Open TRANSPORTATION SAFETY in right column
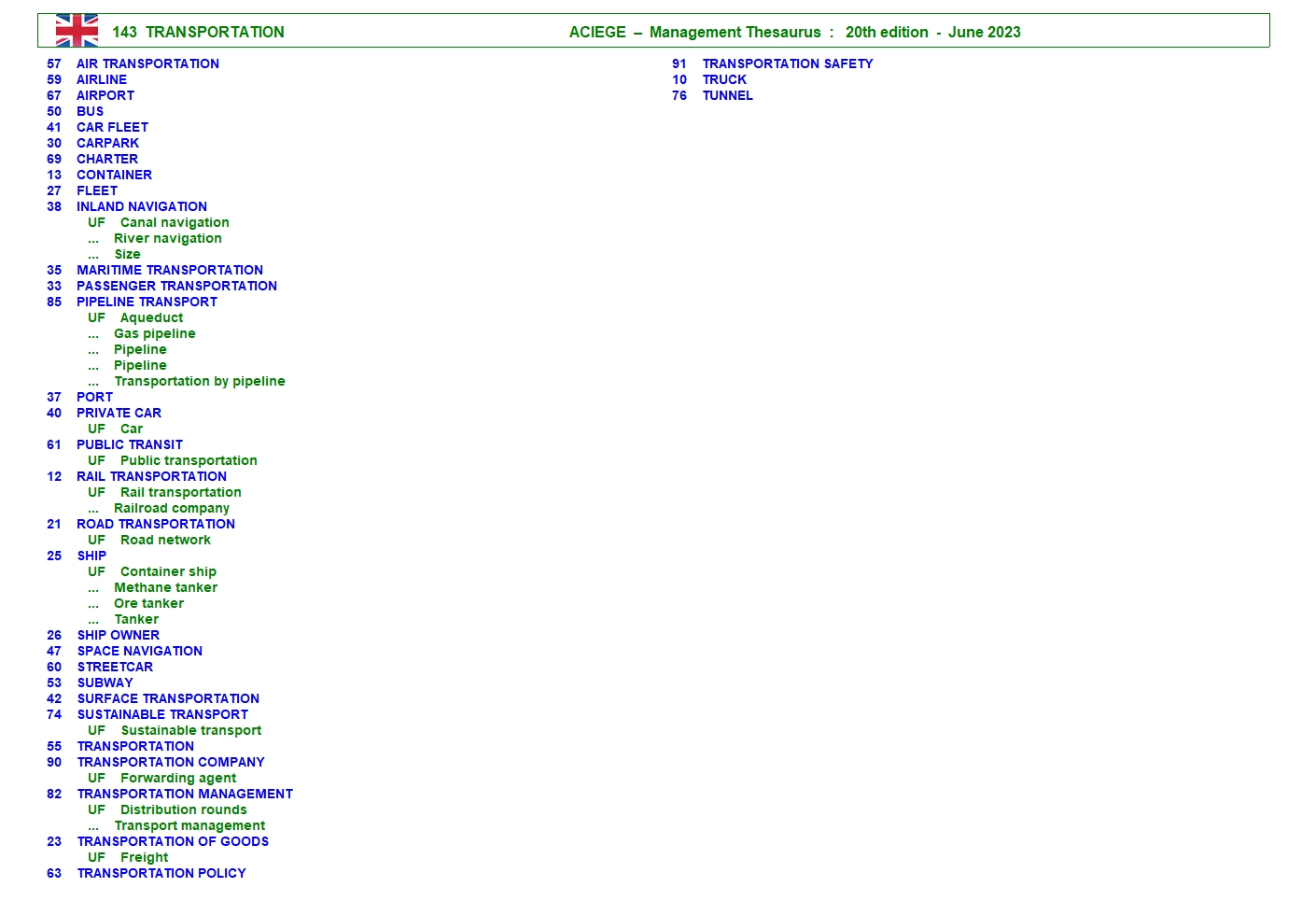 click(788, 63)
